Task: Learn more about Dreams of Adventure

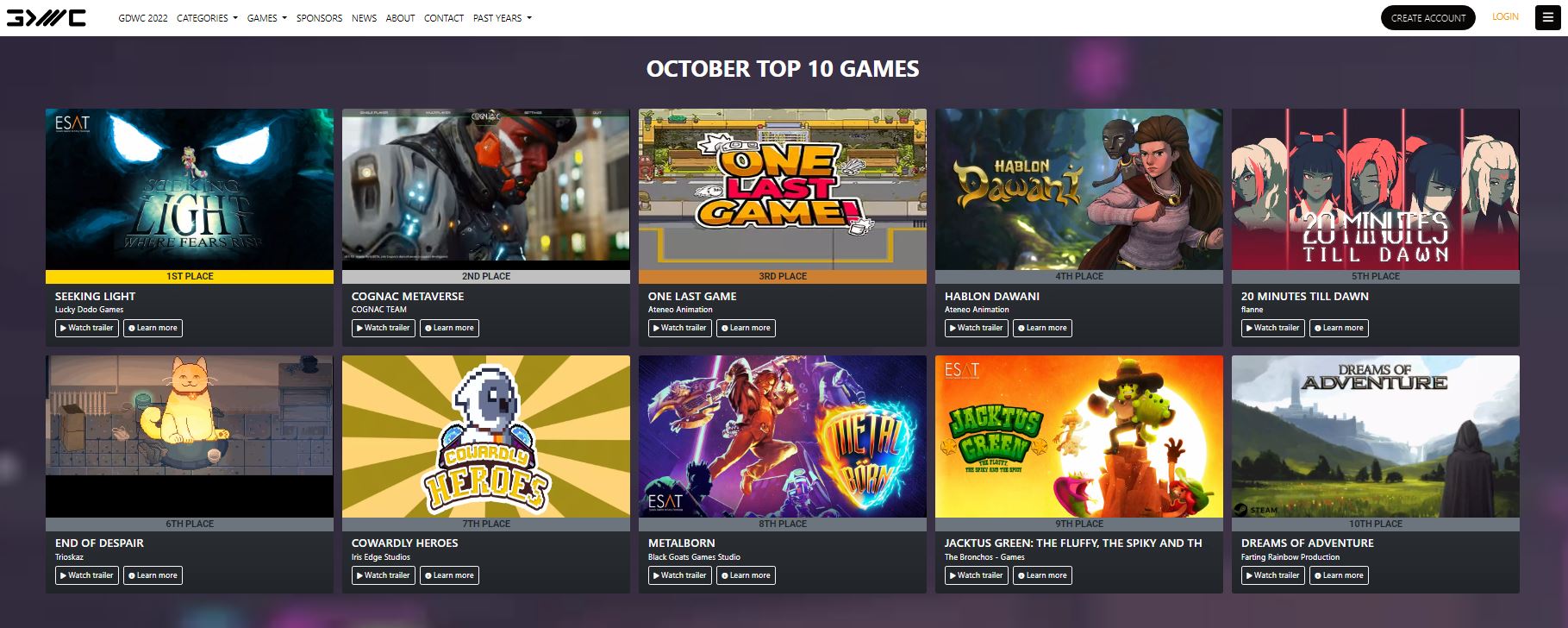Action: coord(1339,575)
